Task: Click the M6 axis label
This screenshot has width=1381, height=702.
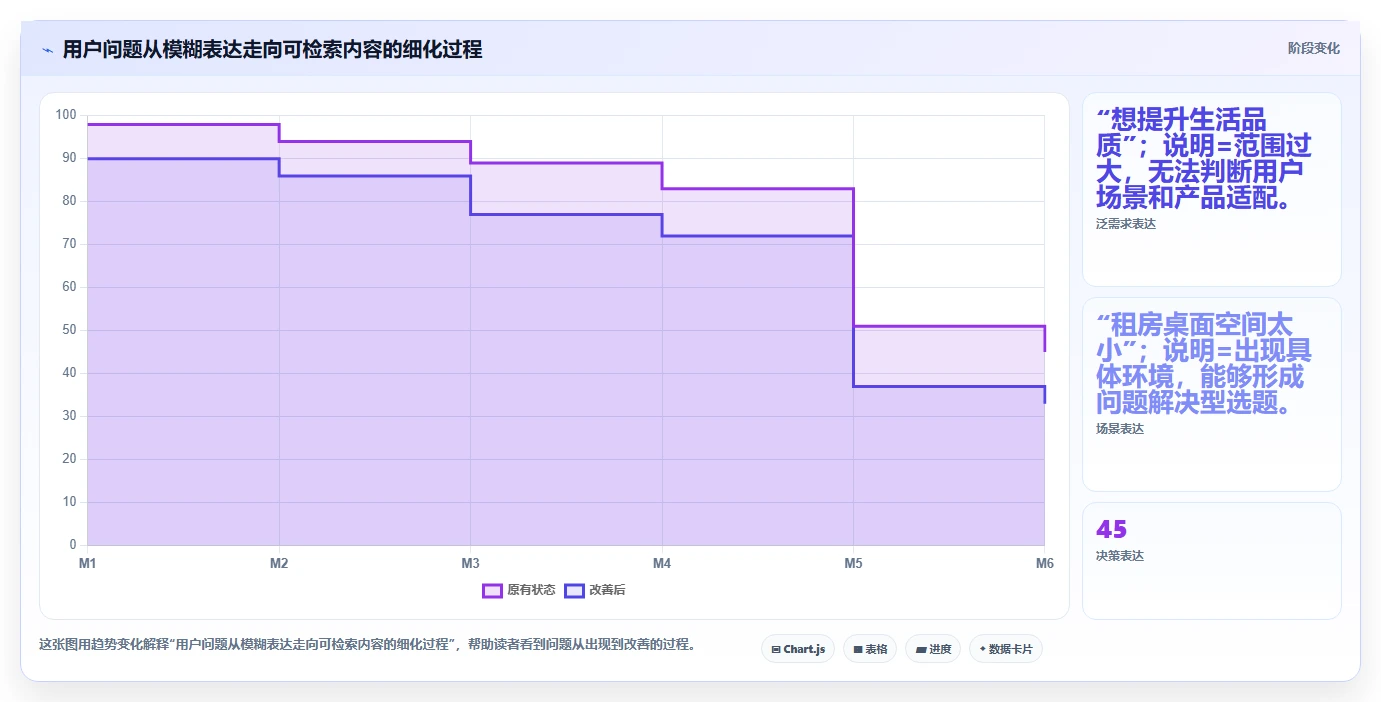Action: (1044, 564)
